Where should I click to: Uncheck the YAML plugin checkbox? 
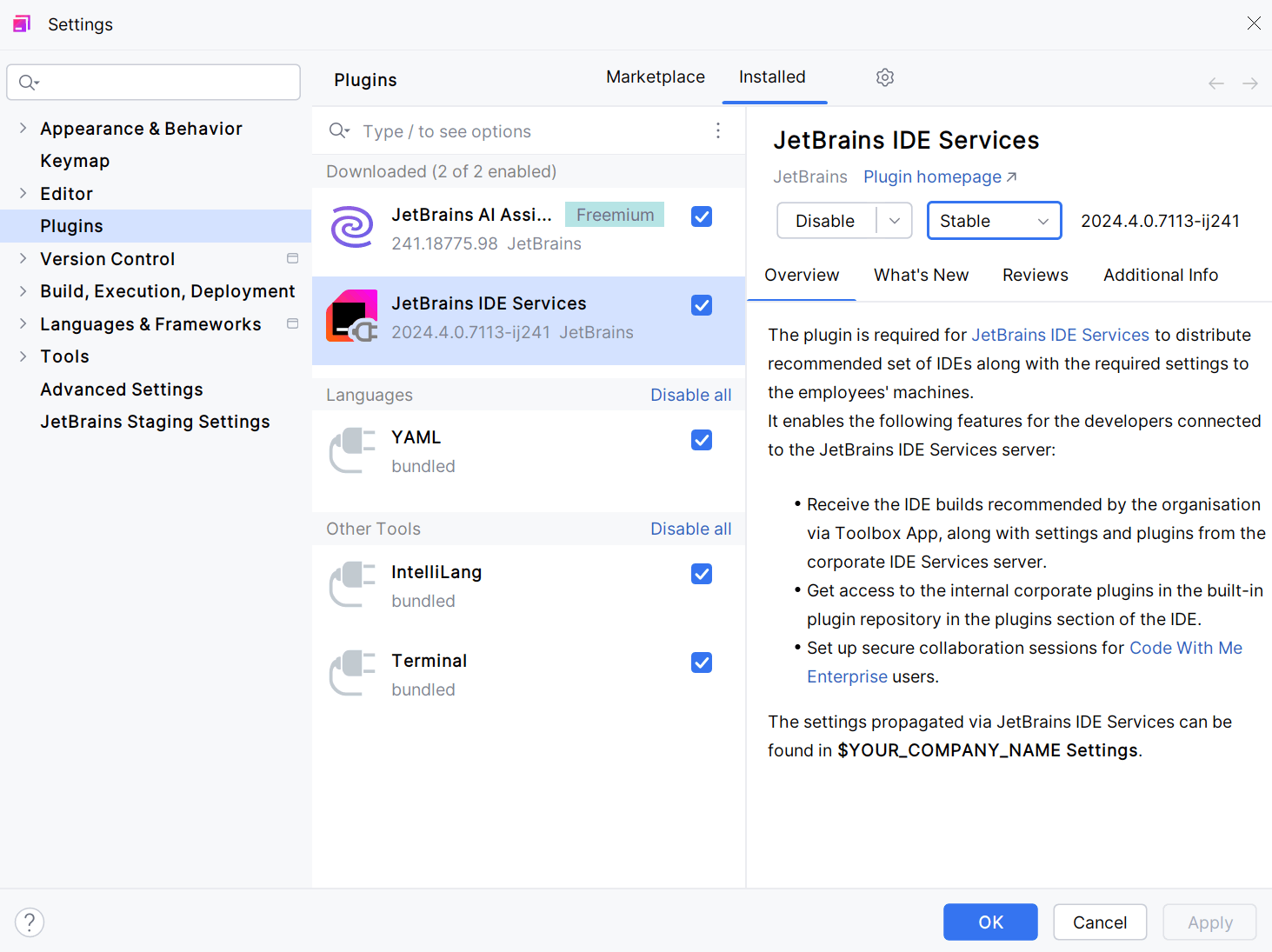(x=702, y=440)
